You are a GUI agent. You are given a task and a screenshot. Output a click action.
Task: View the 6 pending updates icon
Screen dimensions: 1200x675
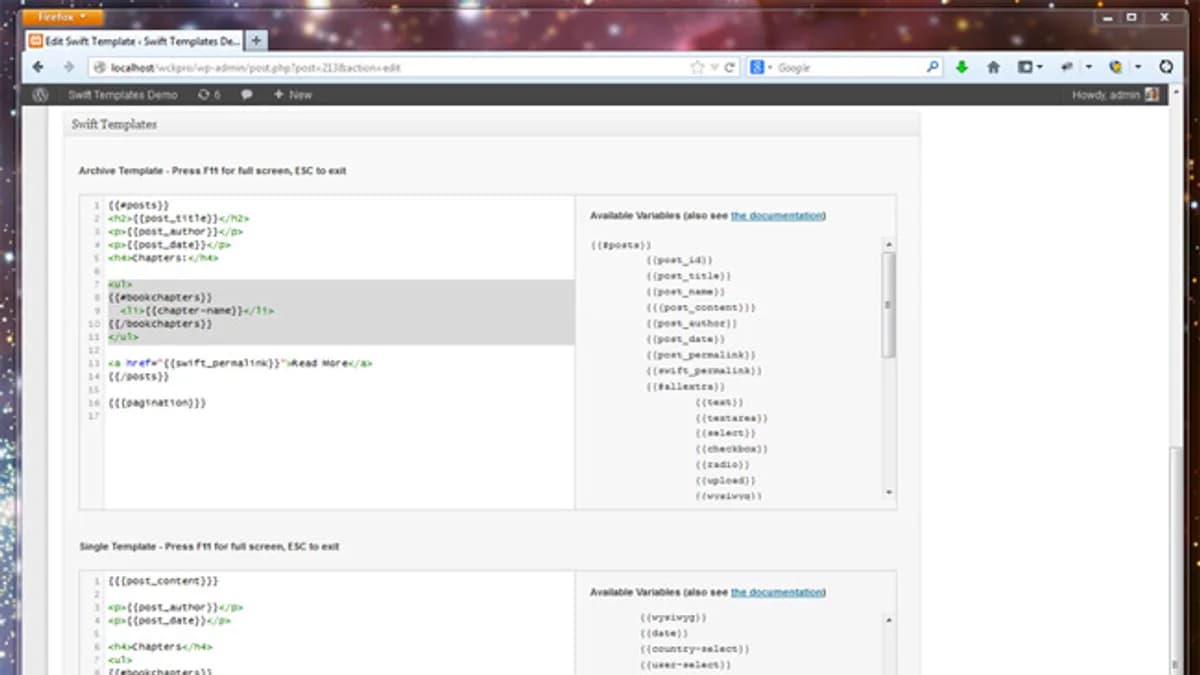pyautogui.click(x=209, y=95)
